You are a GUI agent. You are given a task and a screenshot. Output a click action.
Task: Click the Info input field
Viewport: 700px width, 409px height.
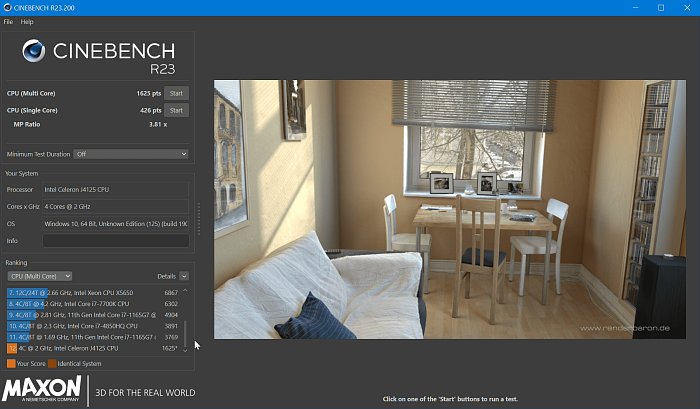[116, 241]
